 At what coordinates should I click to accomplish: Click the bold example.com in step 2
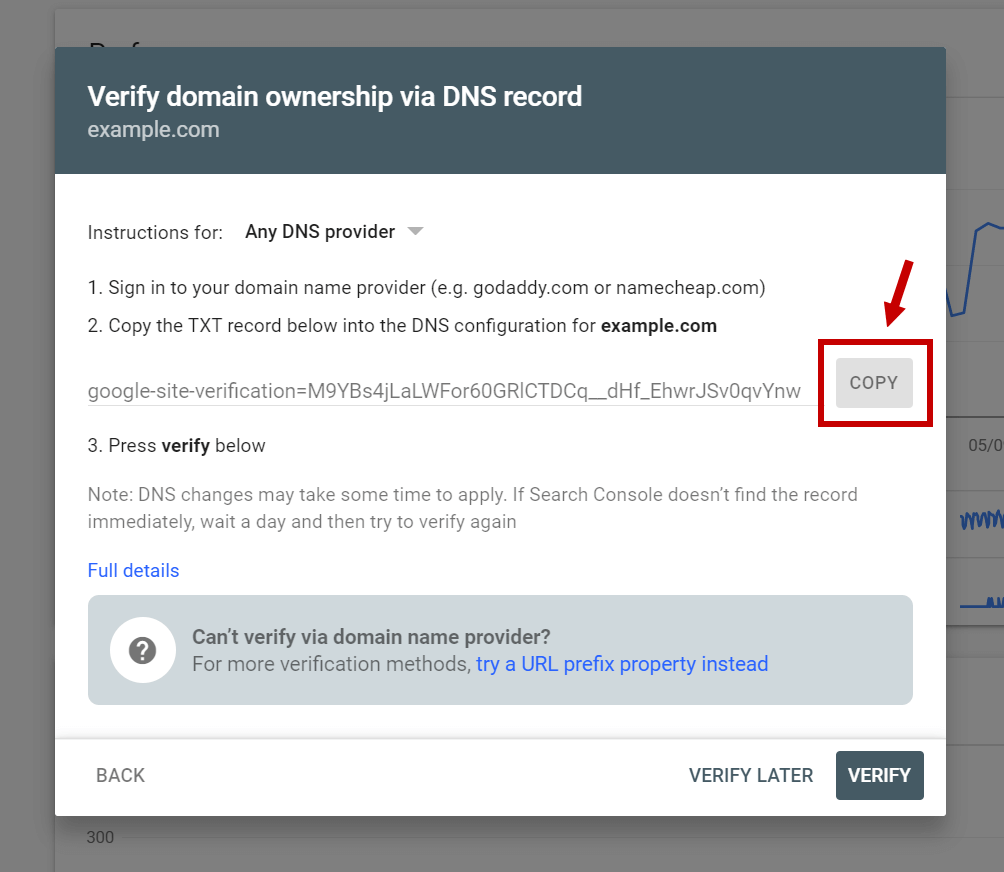[658, 326]
